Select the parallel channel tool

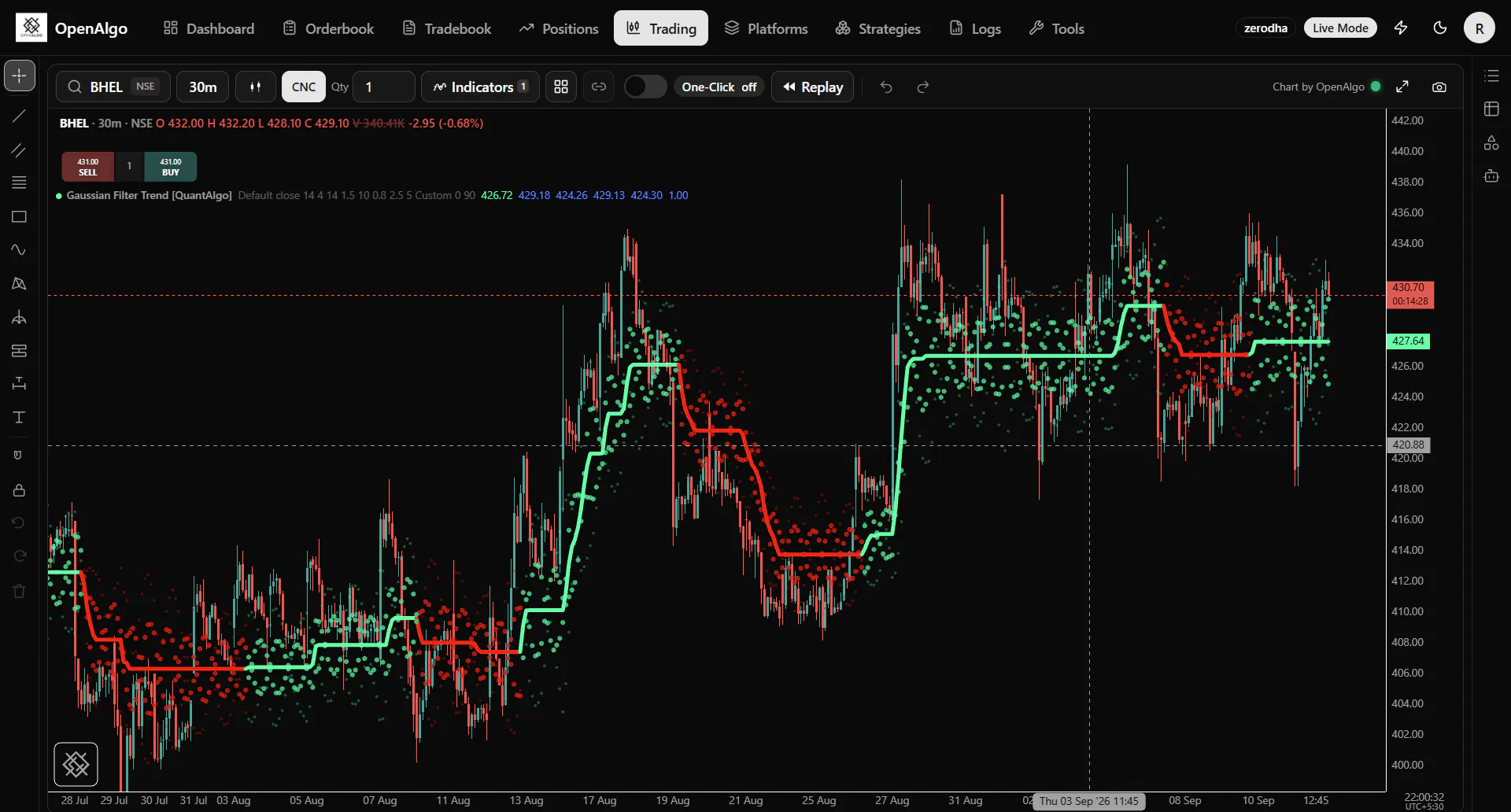[x=20, y=149]
